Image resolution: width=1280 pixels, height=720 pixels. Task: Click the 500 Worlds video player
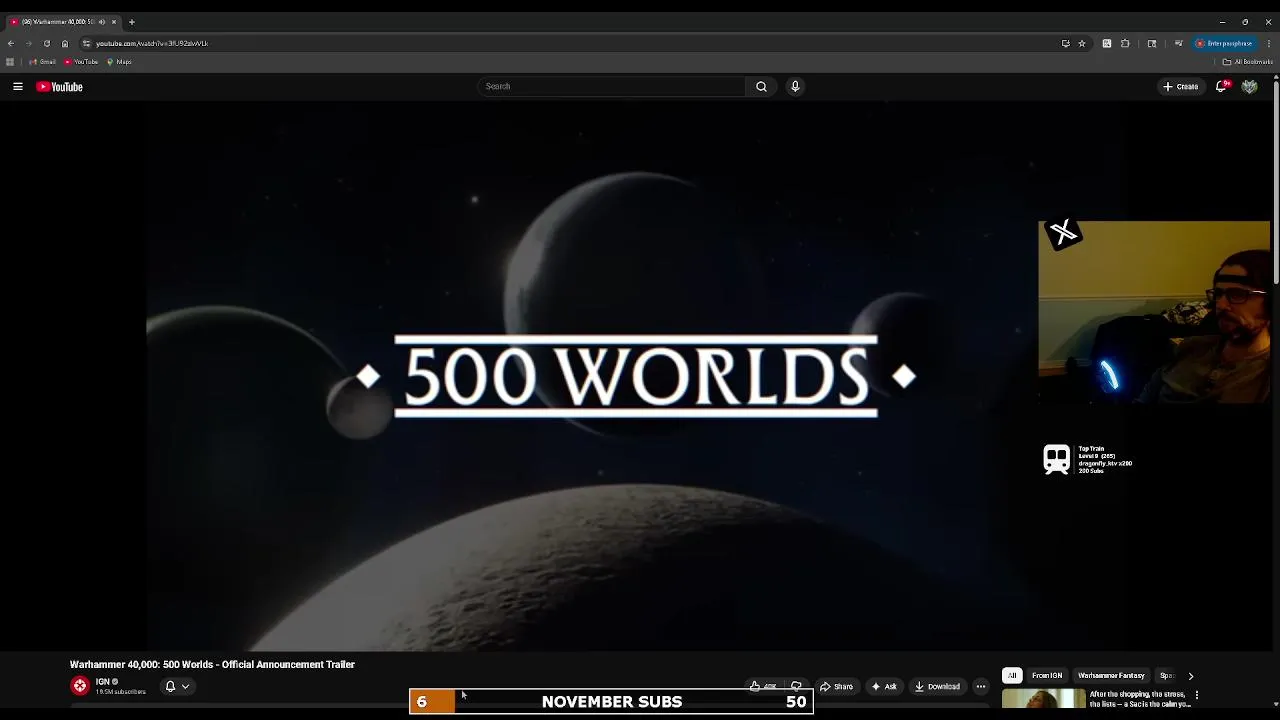635,377
